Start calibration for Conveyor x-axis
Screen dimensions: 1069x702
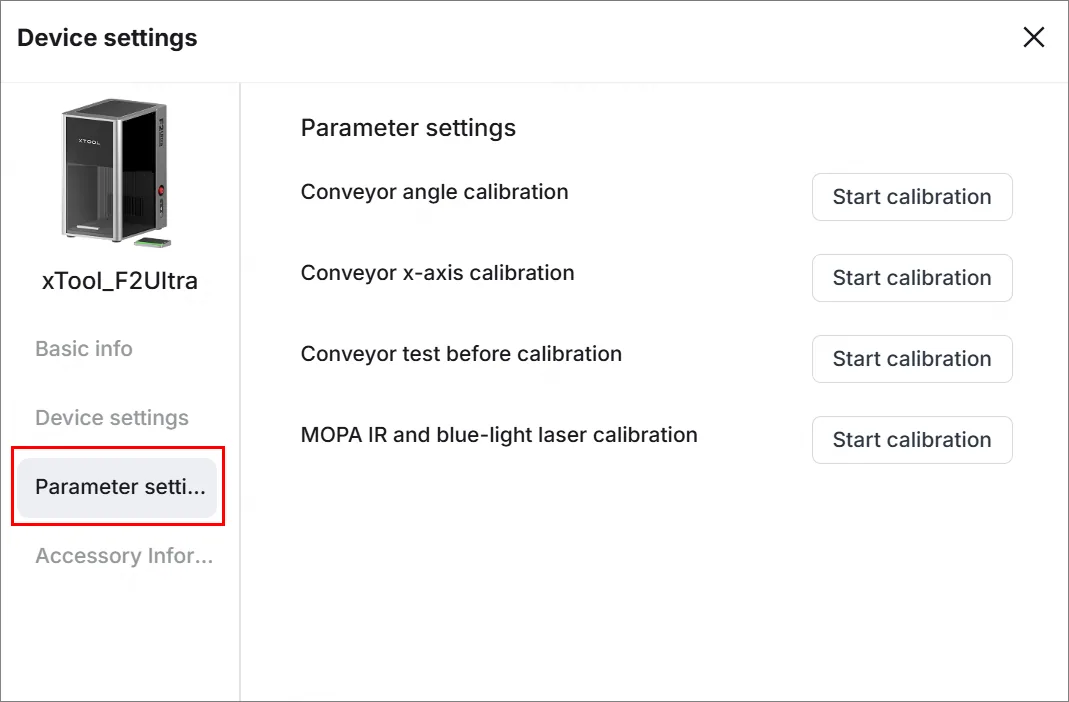point(912,278)
